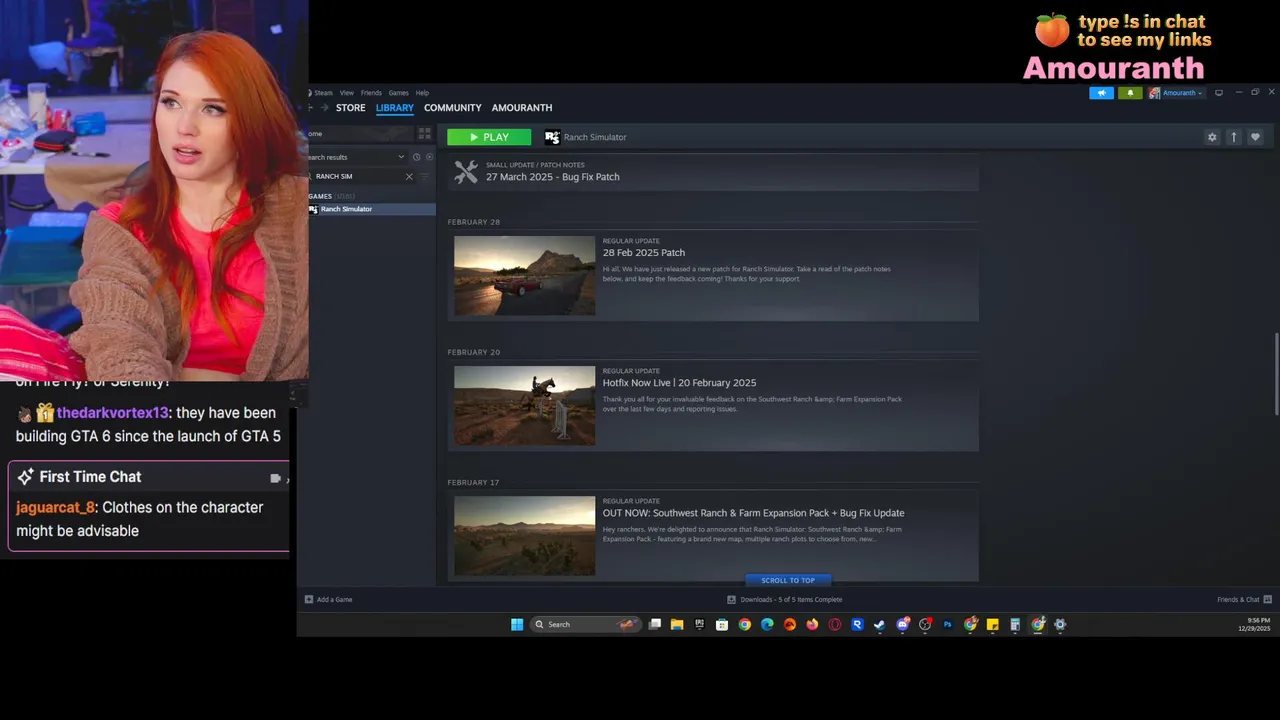Clear the RANCH SIM search text
1280x720 pixels.
(409, 177)
